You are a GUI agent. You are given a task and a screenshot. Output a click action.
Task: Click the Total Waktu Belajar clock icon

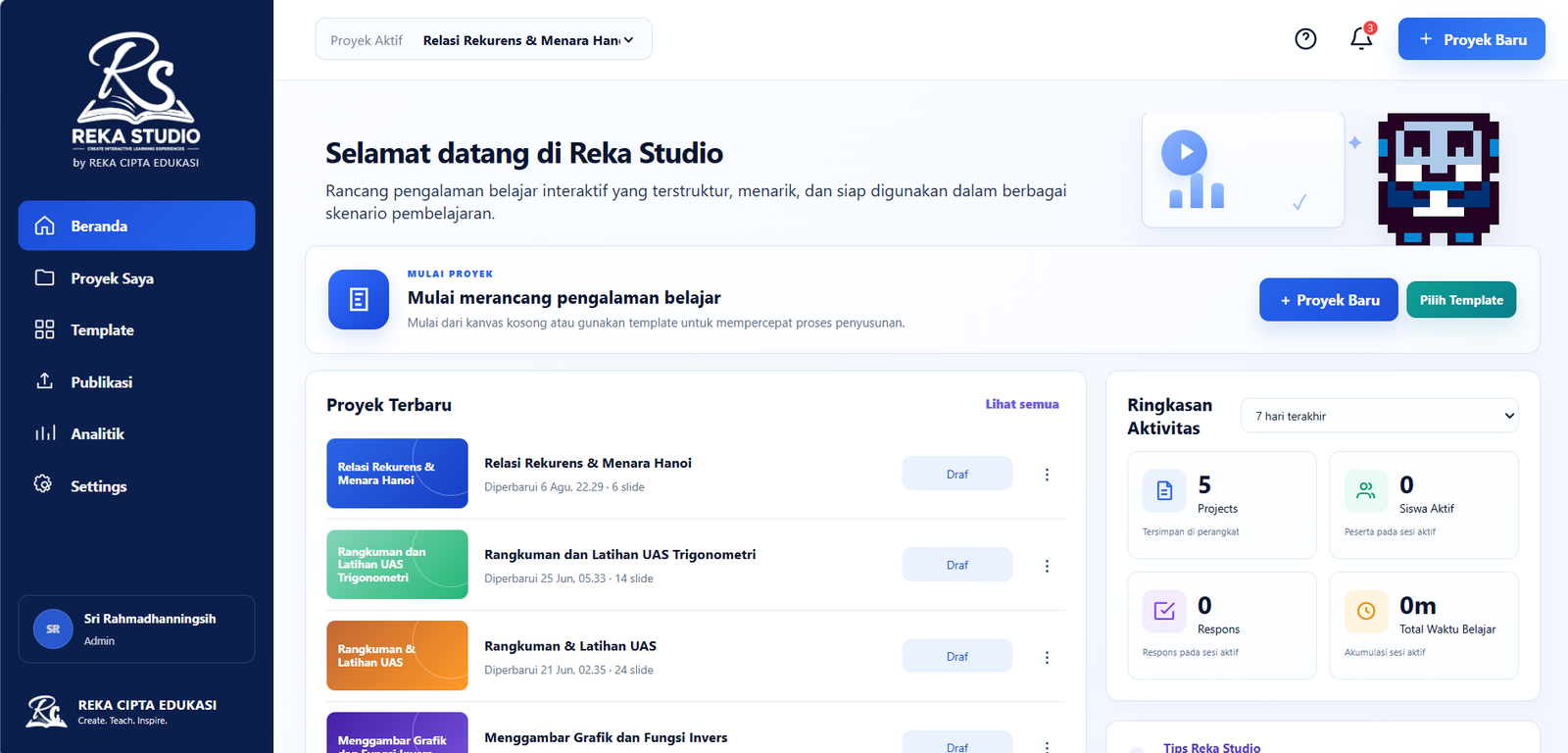(x=1366, y=611)
